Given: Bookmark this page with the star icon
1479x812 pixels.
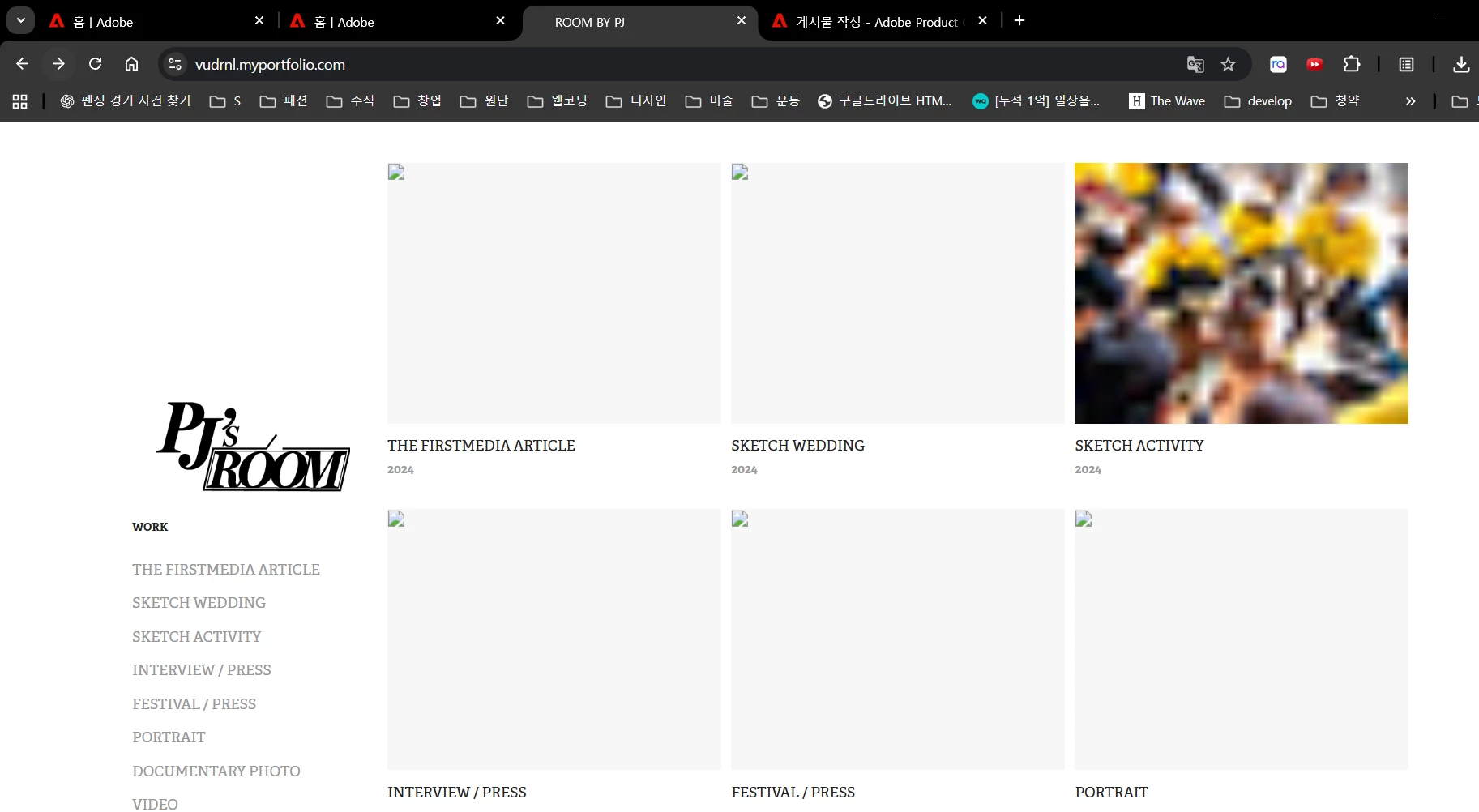Looking at the screenshot, I should (1229, 64).
